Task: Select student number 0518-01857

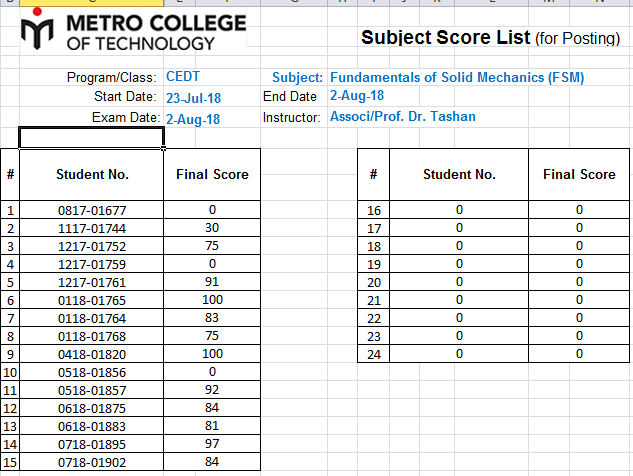Action: [92, 390]
